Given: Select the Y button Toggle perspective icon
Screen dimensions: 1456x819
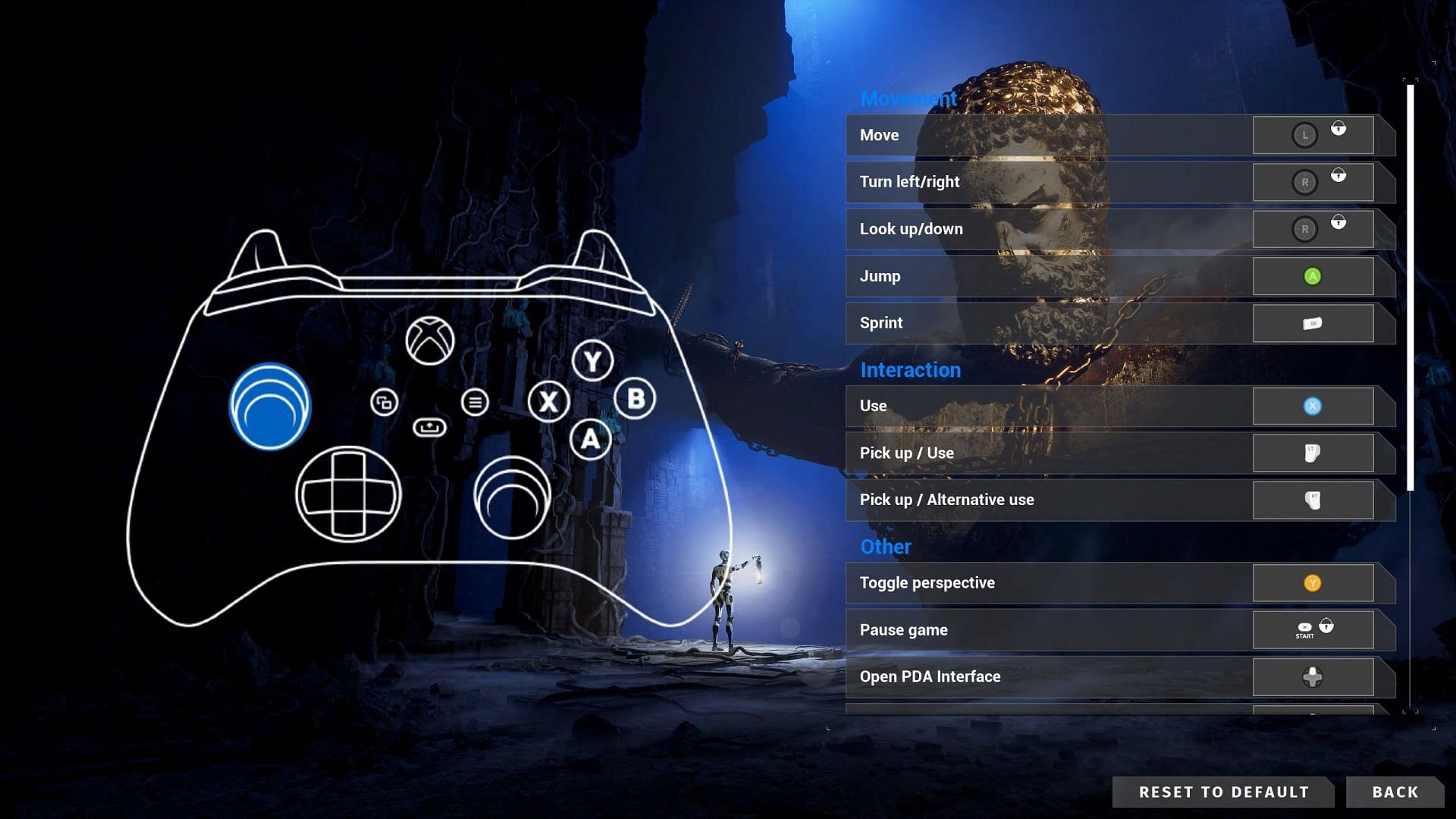Looking at the screenshot, I should click(1313, 583).
